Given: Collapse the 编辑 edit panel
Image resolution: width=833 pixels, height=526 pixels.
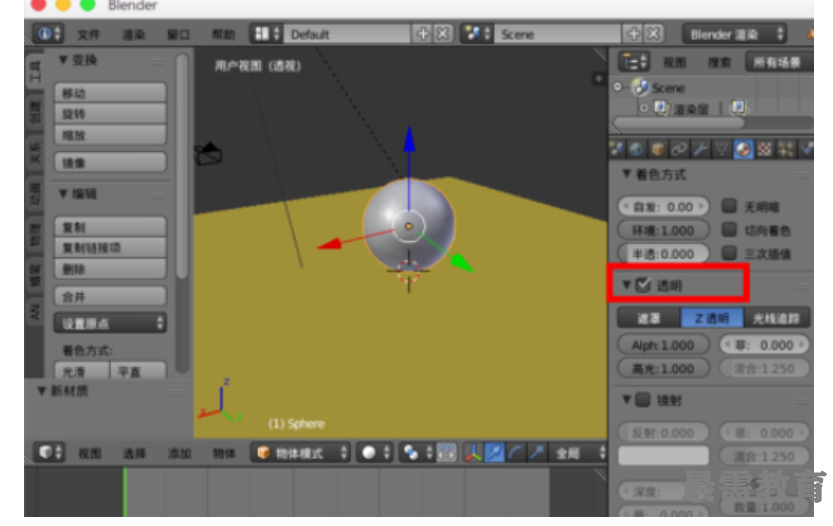Looking at the screenshot, I should (x=63, y=193).
